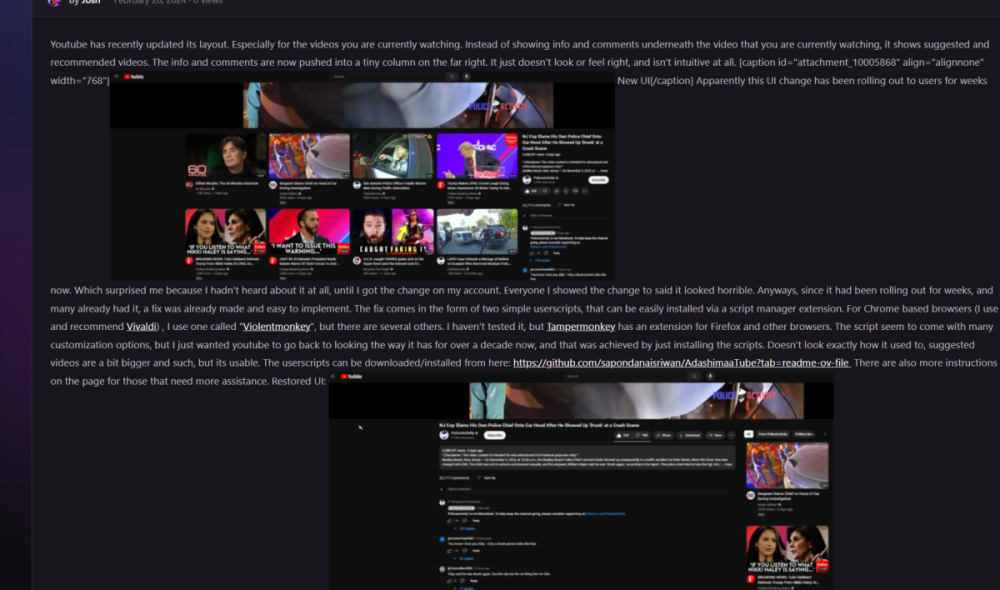Click the search magnifier button in Restored UI screenshot

(x=695, y=376)
